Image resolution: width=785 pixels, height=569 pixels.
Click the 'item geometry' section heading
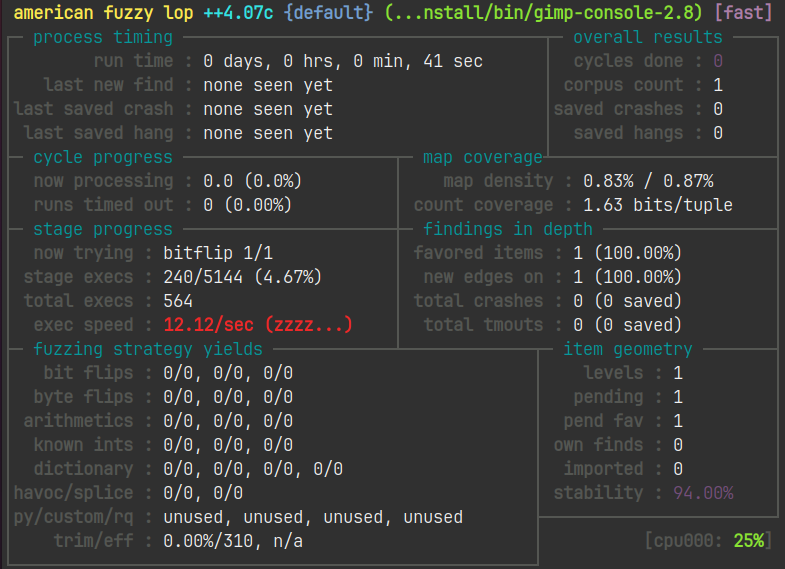click(628, 349)
